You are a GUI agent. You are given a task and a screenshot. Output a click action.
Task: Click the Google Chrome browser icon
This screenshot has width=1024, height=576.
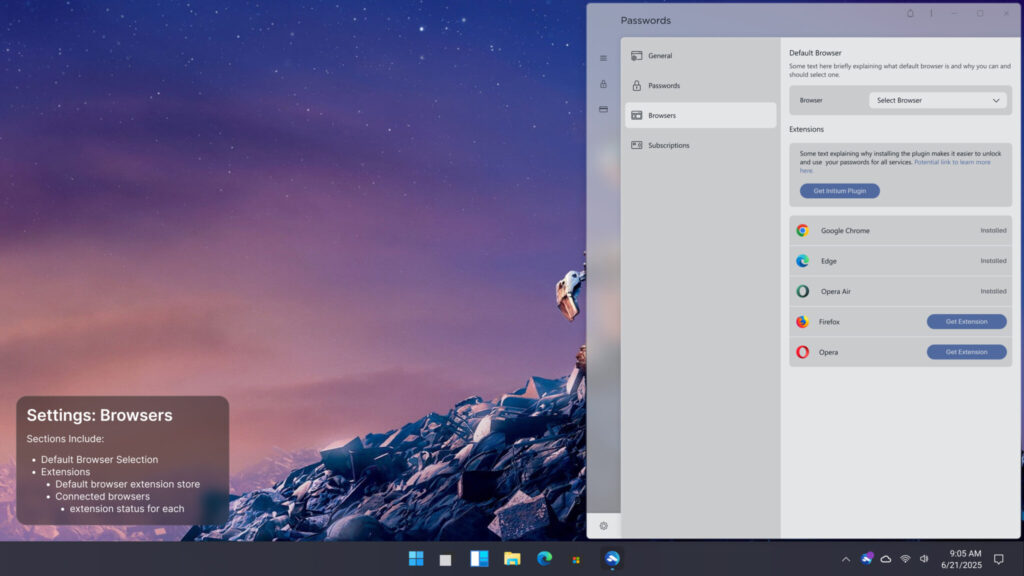804,230
